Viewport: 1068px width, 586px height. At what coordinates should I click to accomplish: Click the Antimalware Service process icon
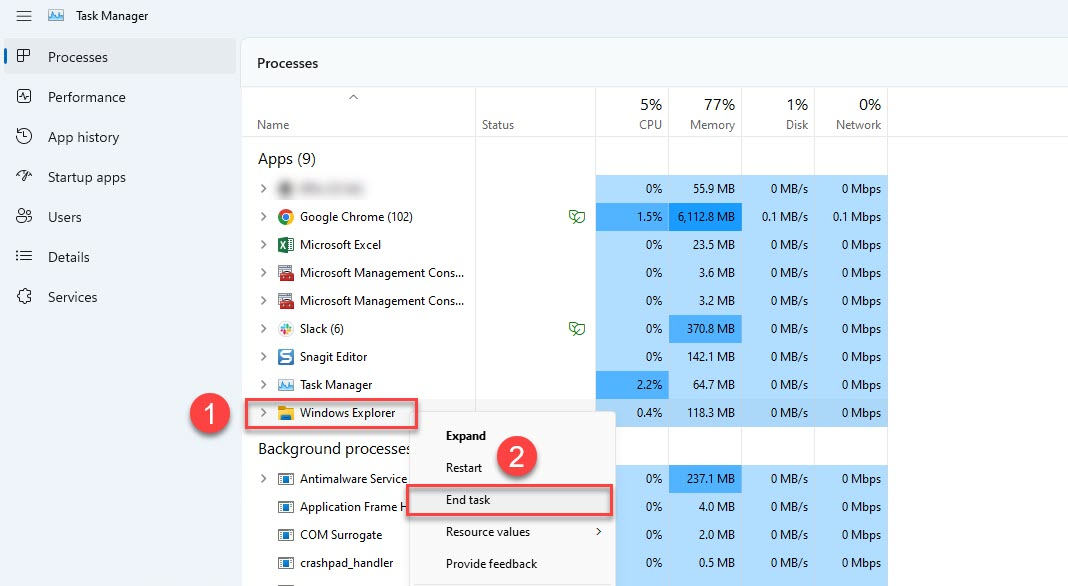(x=285, y=479)
